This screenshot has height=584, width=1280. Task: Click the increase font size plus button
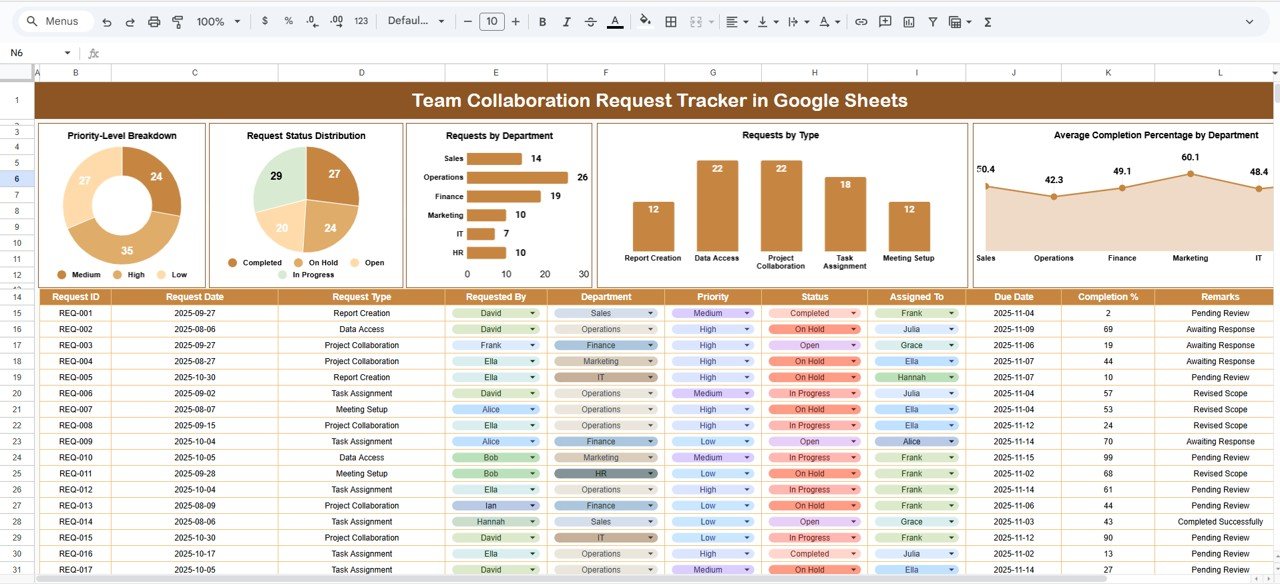click(x=516, y=21)
